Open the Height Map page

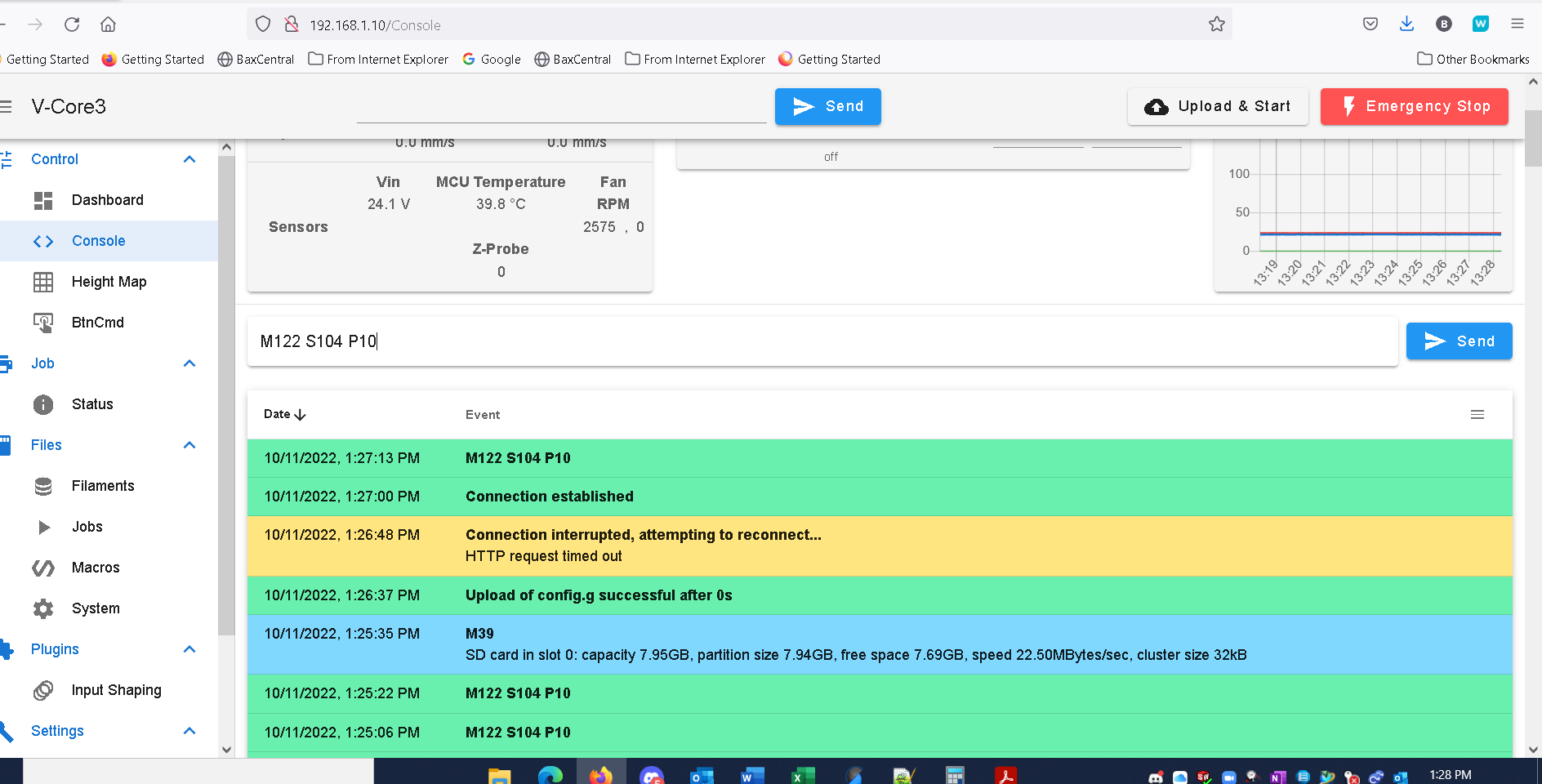[x=109, y=282]
